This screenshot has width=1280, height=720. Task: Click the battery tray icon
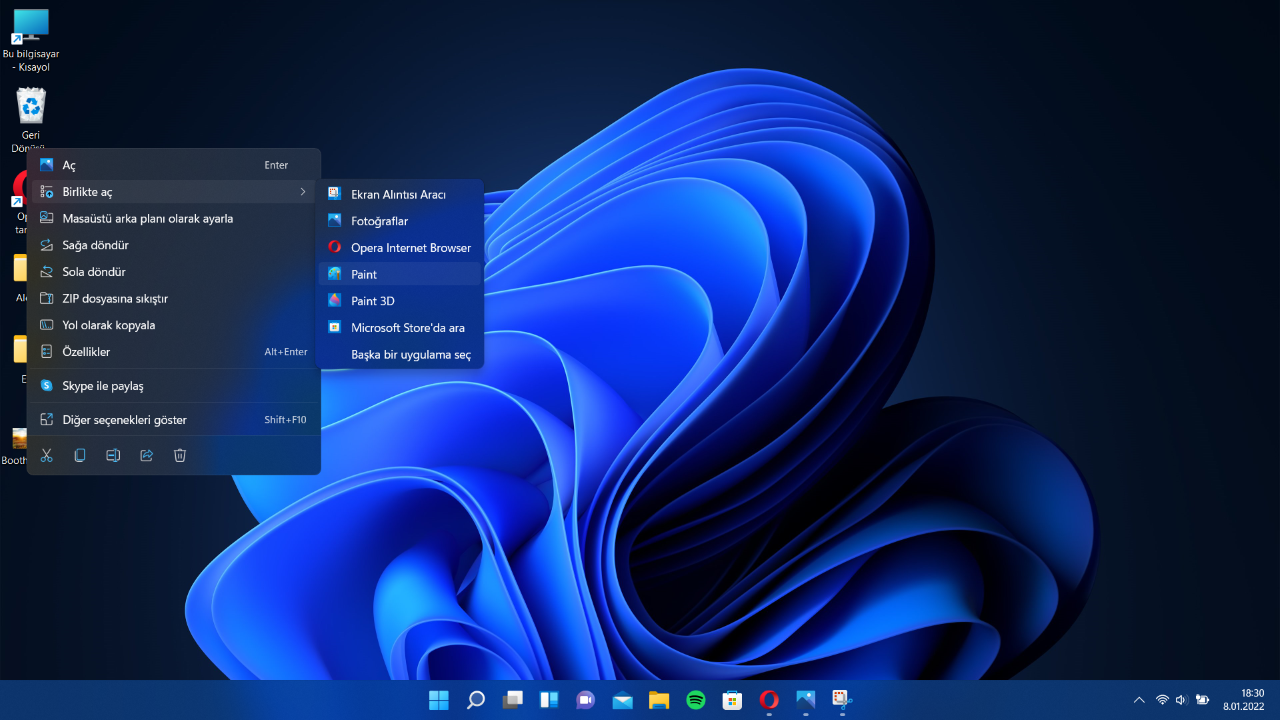(x=1202, y=700)
